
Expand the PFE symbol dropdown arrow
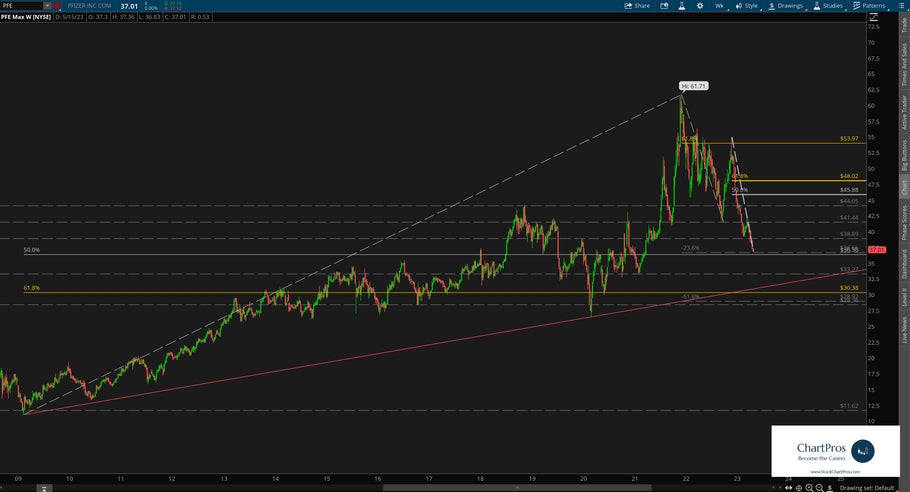coord(47,6)
